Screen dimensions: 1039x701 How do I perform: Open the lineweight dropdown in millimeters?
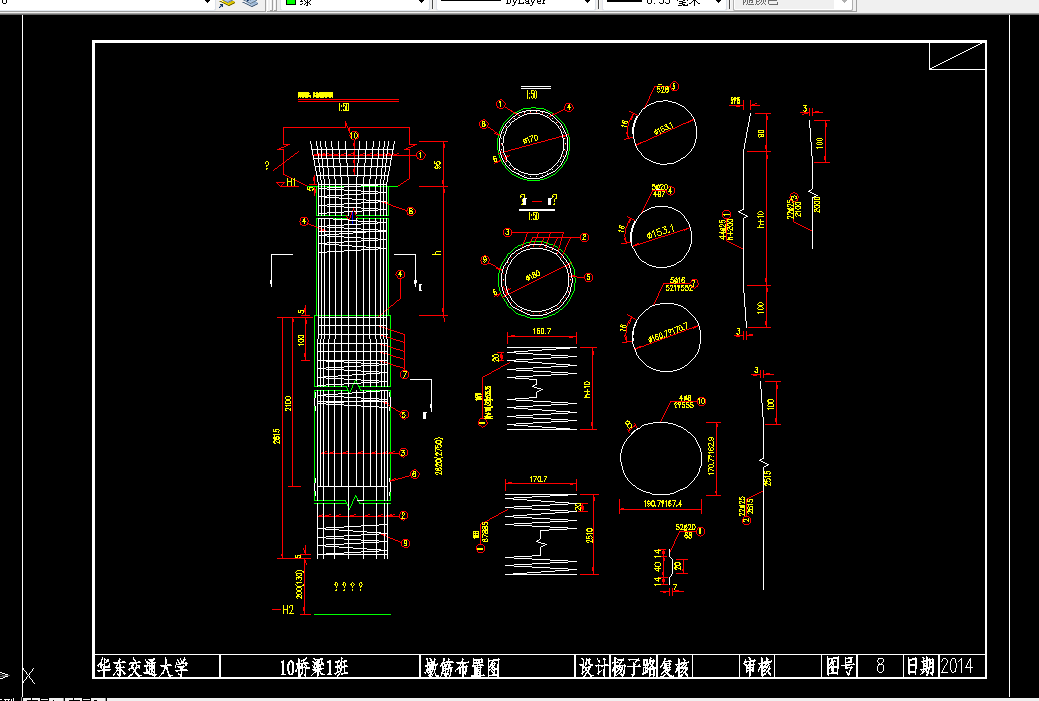tap(664, 3)
